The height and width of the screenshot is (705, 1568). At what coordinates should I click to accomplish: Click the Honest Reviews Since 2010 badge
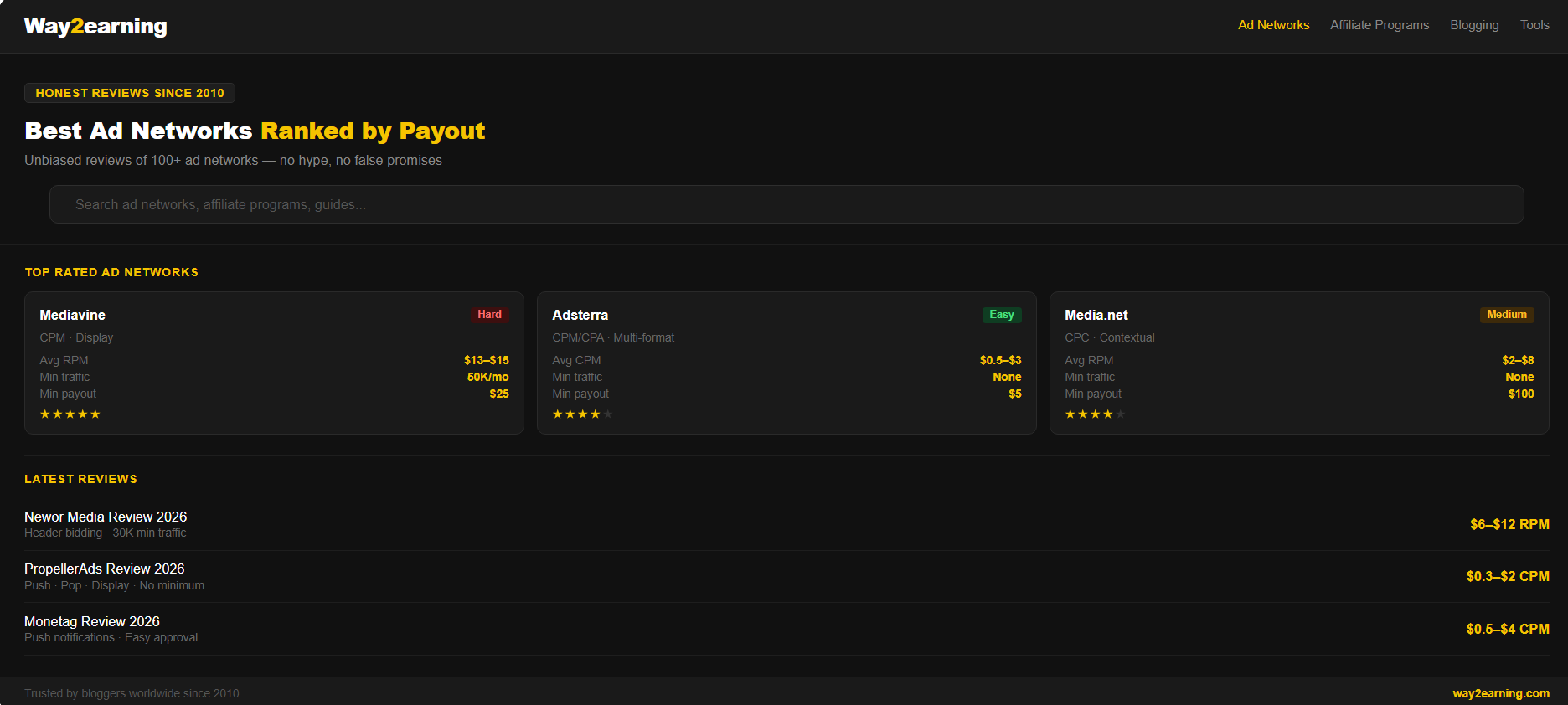130,93
